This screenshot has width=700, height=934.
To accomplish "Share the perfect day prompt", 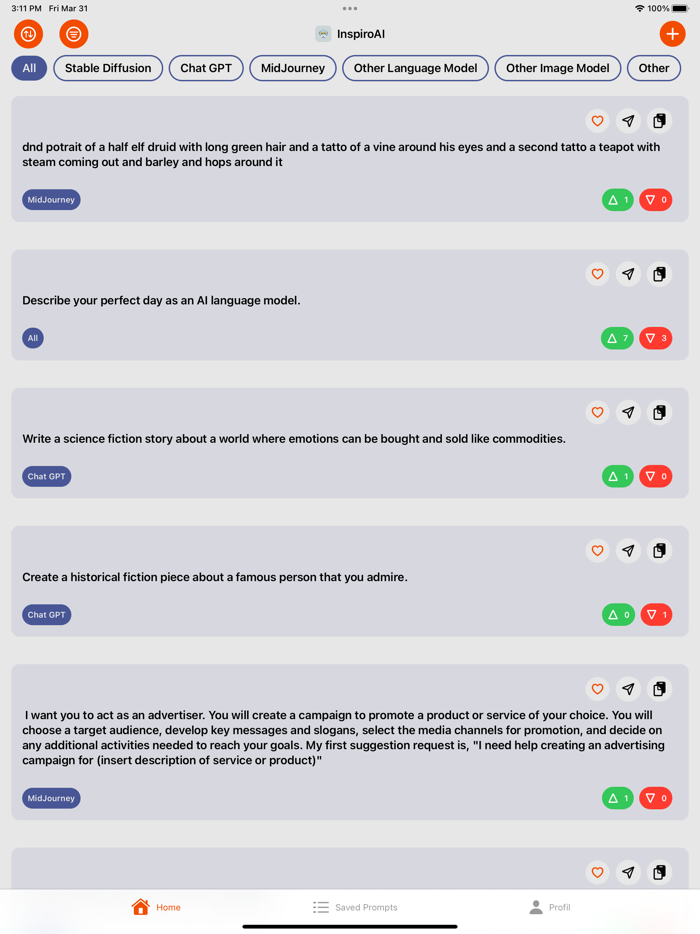I will pyautogui.click(x=628, y=274).
